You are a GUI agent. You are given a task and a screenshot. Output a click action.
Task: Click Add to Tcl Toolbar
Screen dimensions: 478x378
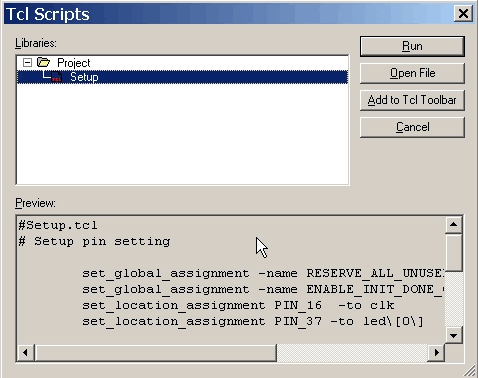pyautogui.click(x=412, y=100)
